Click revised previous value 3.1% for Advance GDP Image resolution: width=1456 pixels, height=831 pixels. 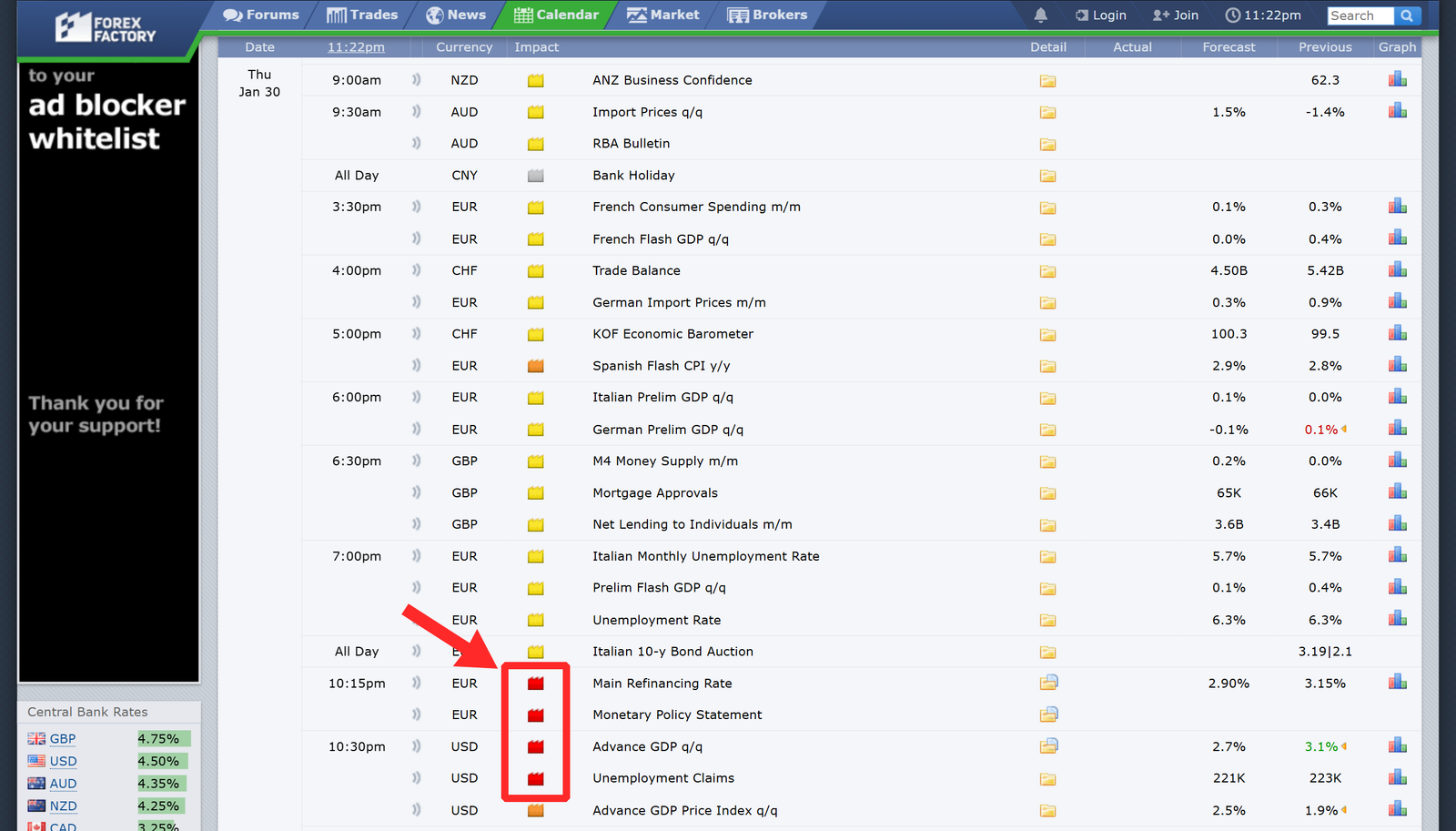coord(1321,746)
